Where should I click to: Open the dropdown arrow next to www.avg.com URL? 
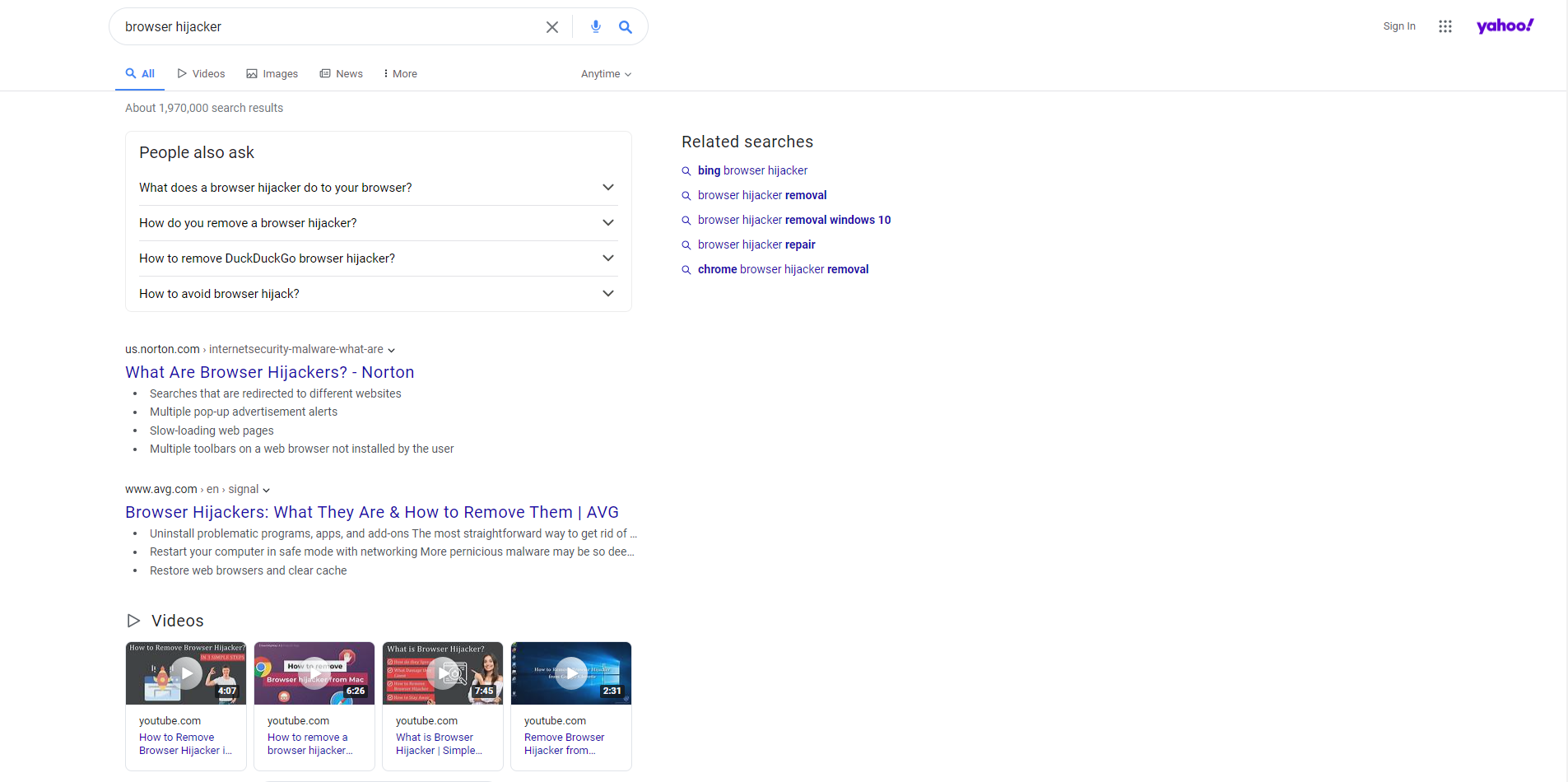click(x=266, y=491)
